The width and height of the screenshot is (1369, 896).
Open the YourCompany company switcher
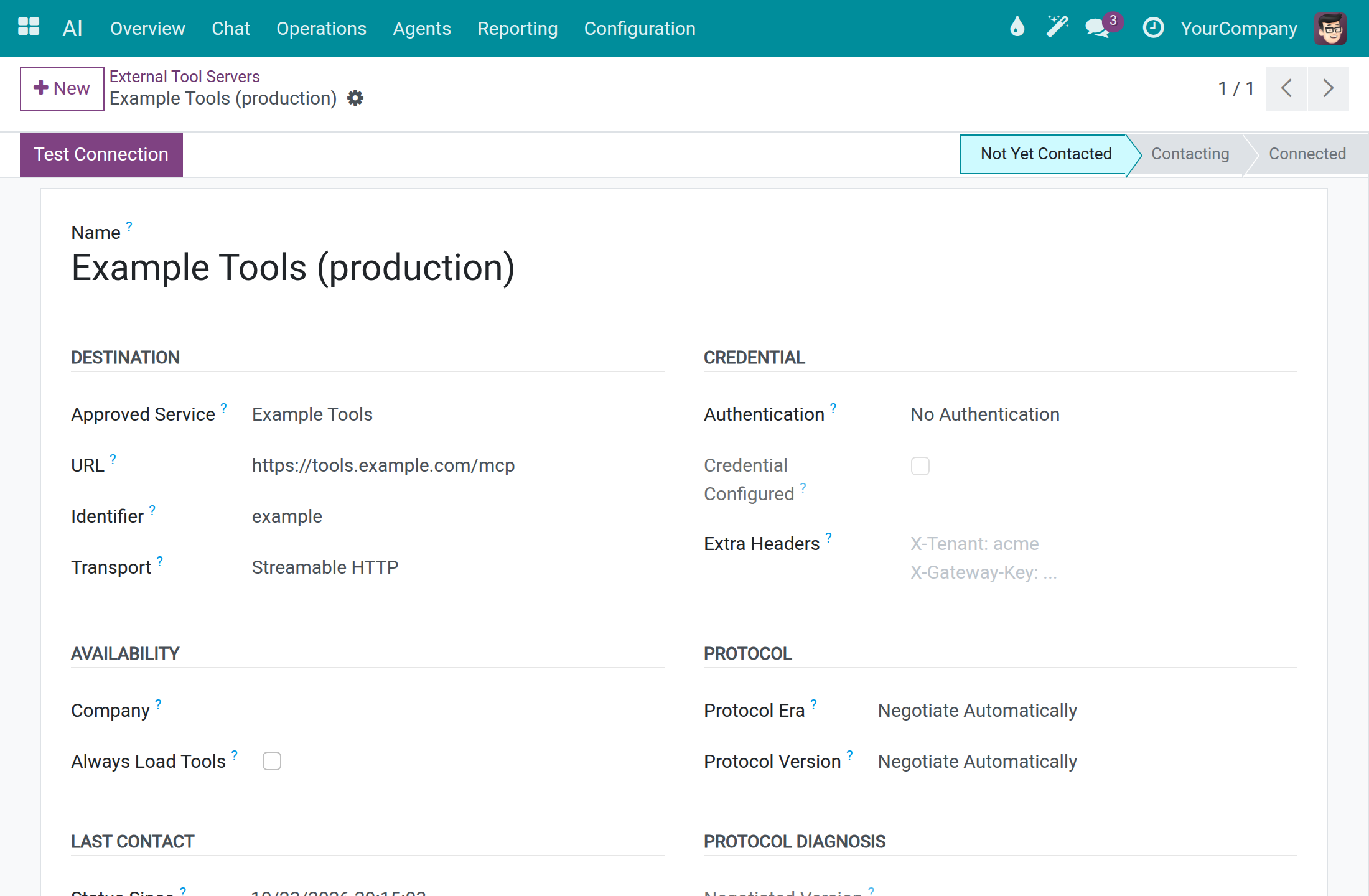[1239, 29]
